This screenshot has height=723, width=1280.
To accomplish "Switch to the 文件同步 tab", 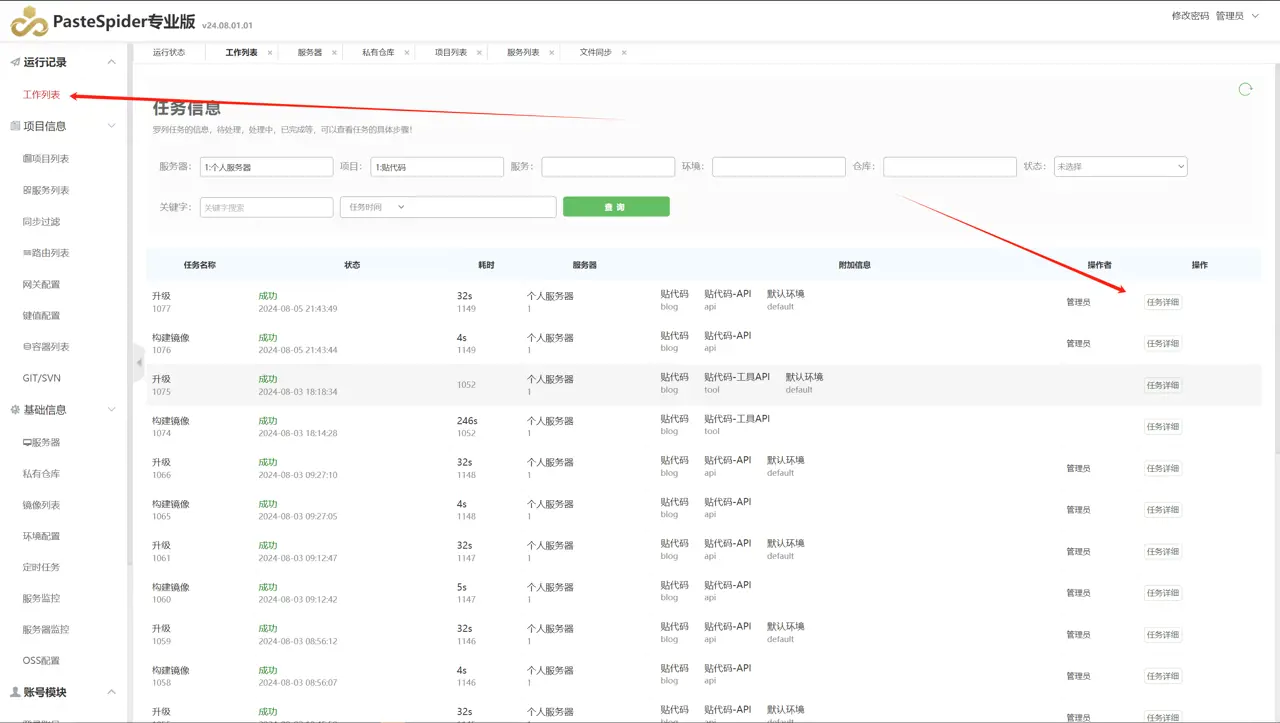I will pos(595,53).
